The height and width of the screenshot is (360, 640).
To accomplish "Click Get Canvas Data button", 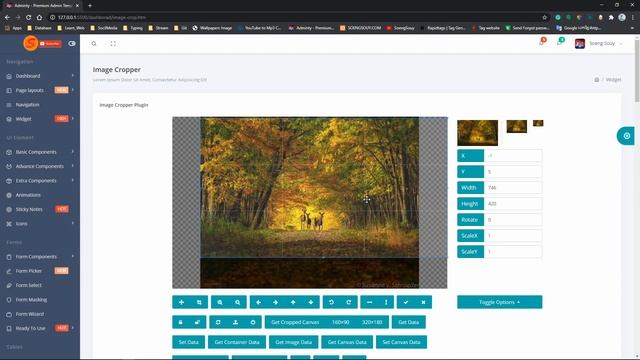I will tap(347, 342).
